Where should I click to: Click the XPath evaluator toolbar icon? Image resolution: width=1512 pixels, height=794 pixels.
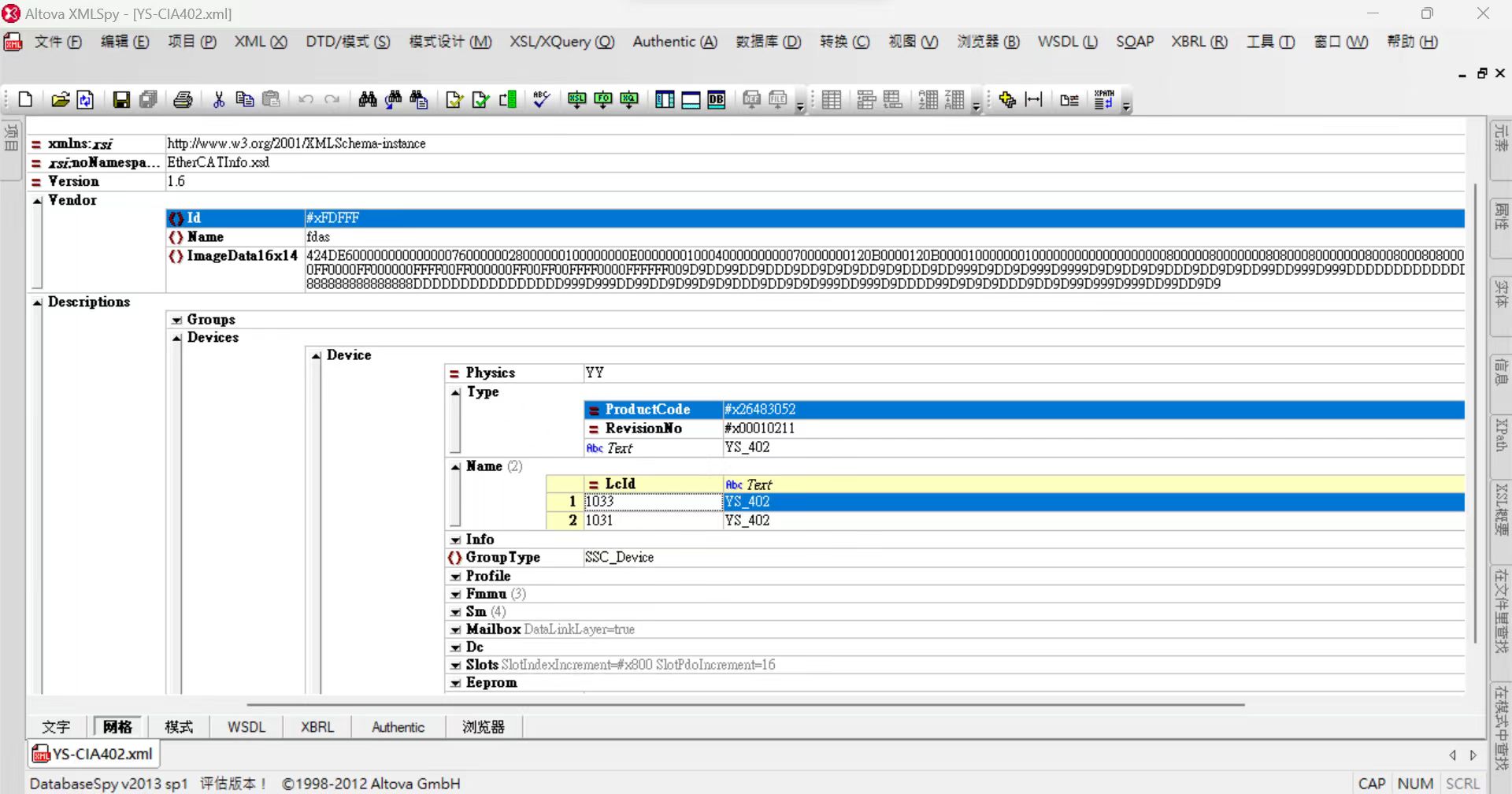(1103, 100)
